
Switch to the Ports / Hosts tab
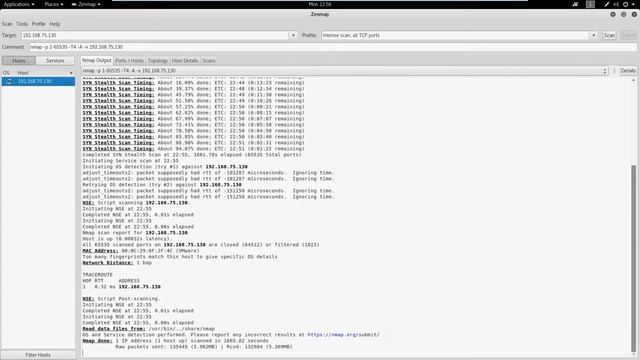[x=129, y=61]
